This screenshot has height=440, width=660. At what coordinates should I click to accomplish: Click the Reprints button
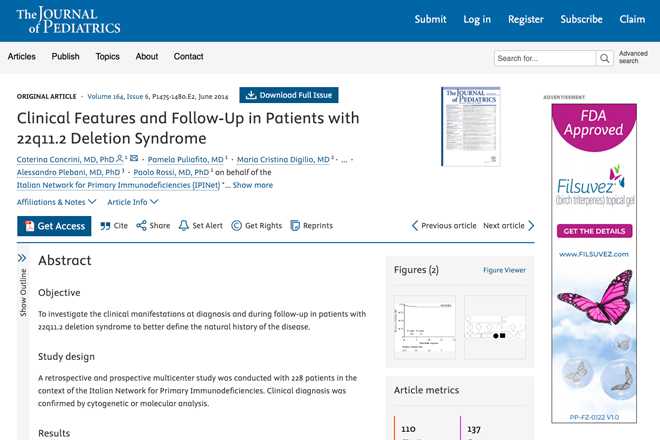311,226
